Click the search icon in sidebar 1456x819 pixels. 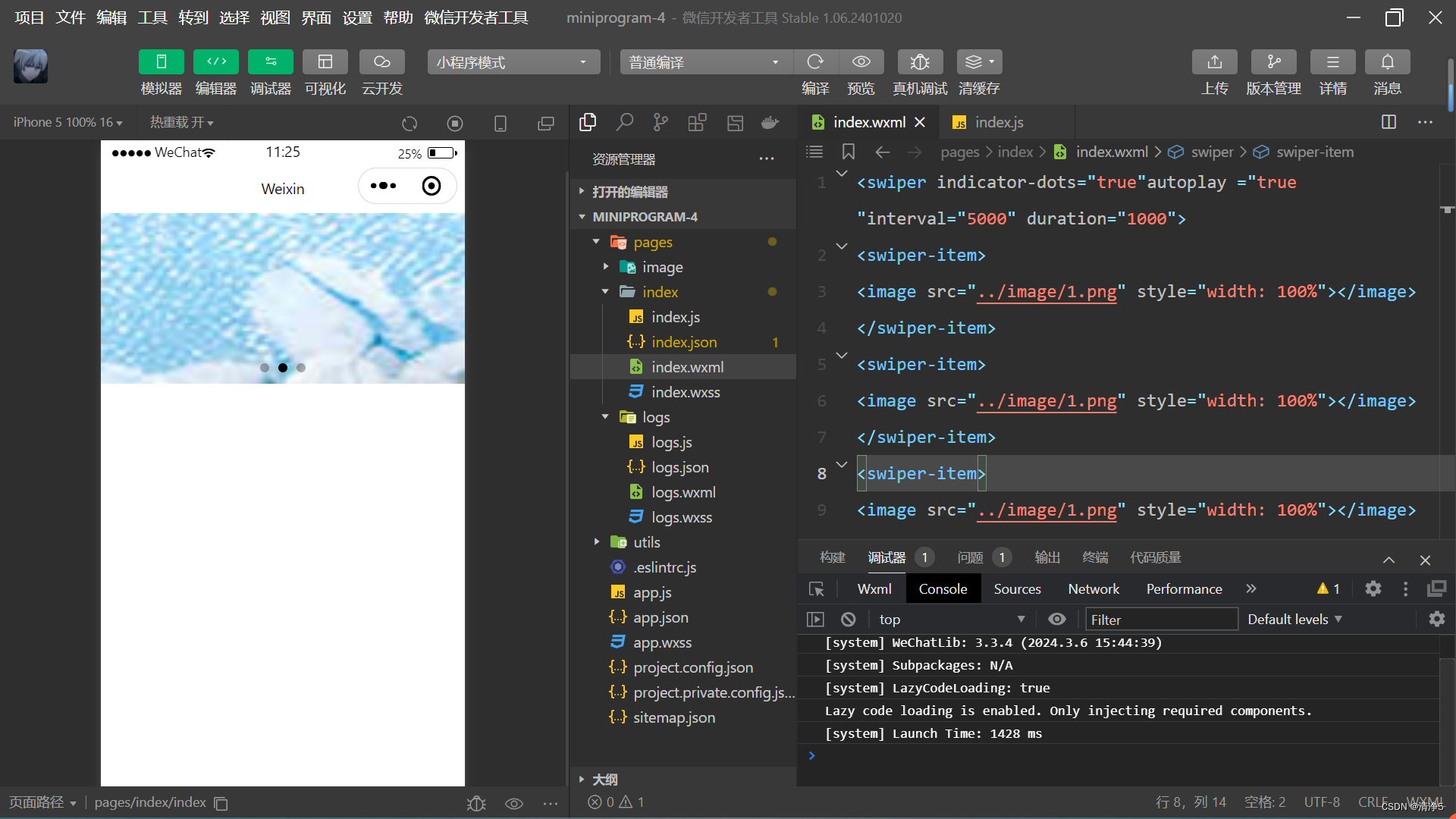(x=624, y=122)
